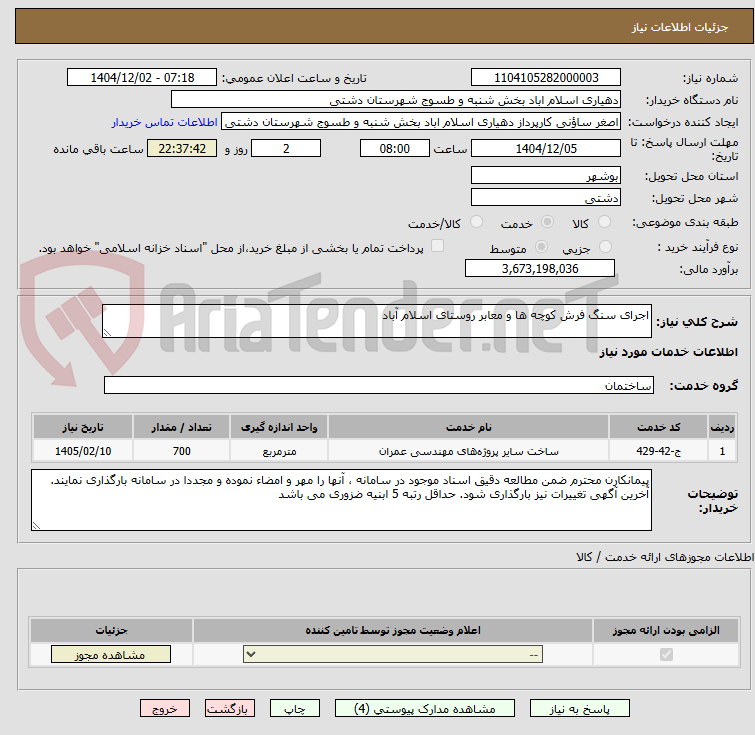Click اعلام وضعیت مجوز توسط تامین کننده header
Screen dimensions: 755x735
(393, 630)
